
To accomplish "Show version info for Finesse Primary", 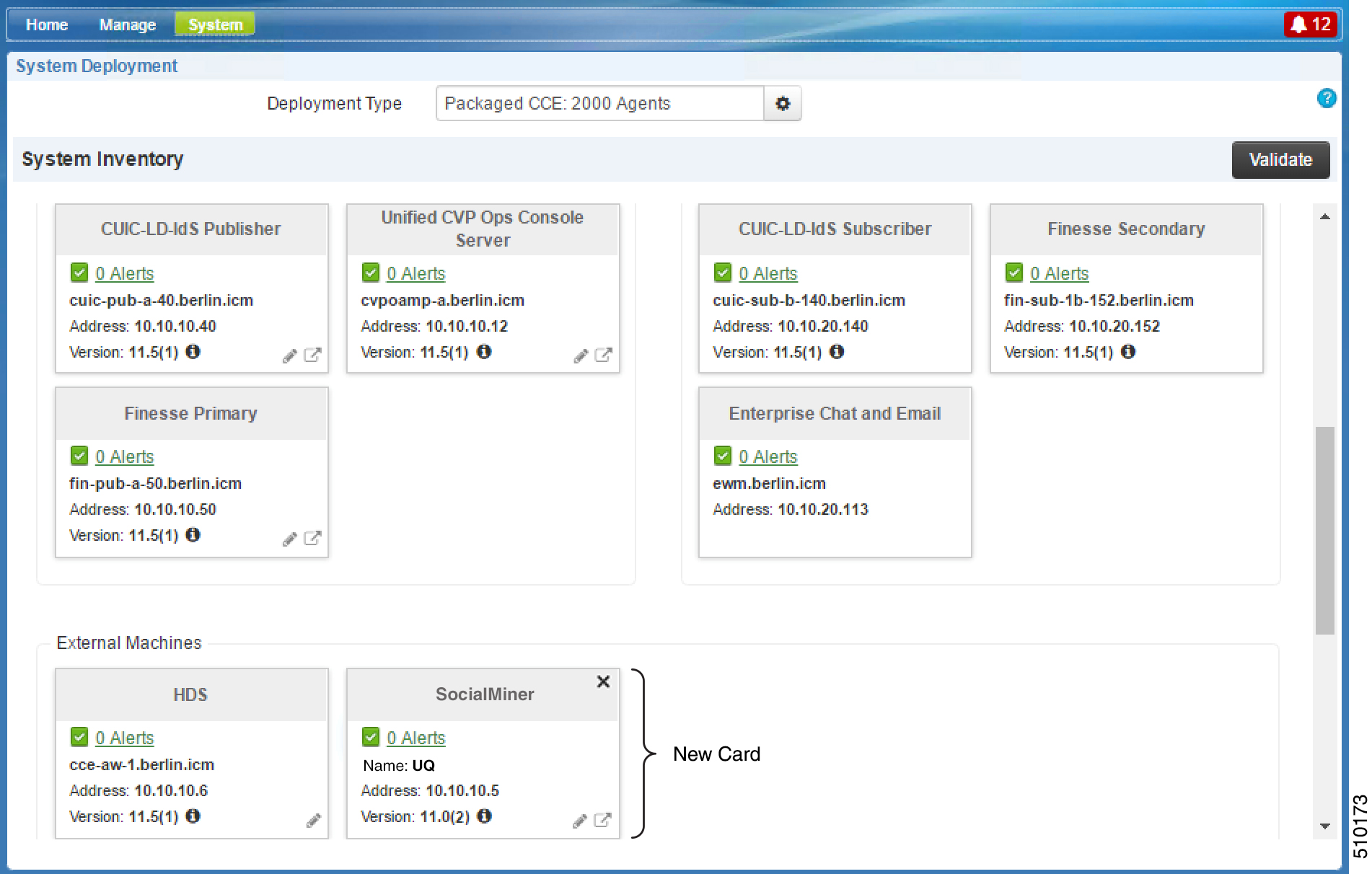I will pos(193,535).
